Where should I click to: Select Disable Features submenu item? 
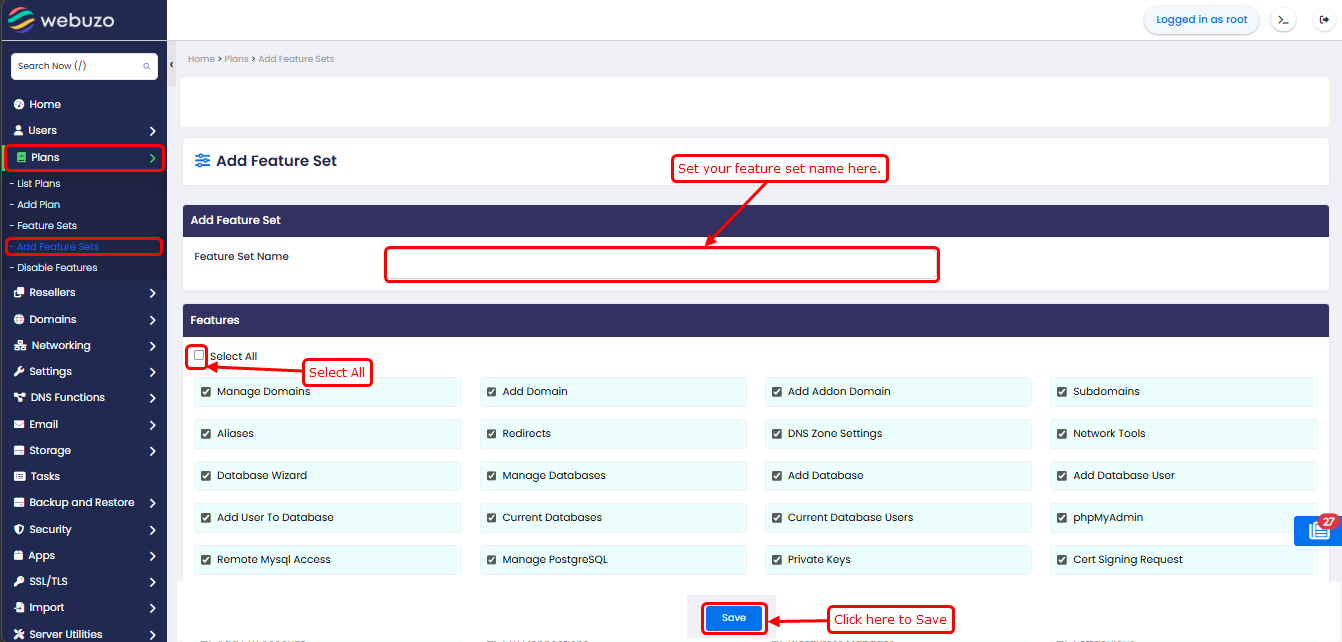(x=57, y=268)
